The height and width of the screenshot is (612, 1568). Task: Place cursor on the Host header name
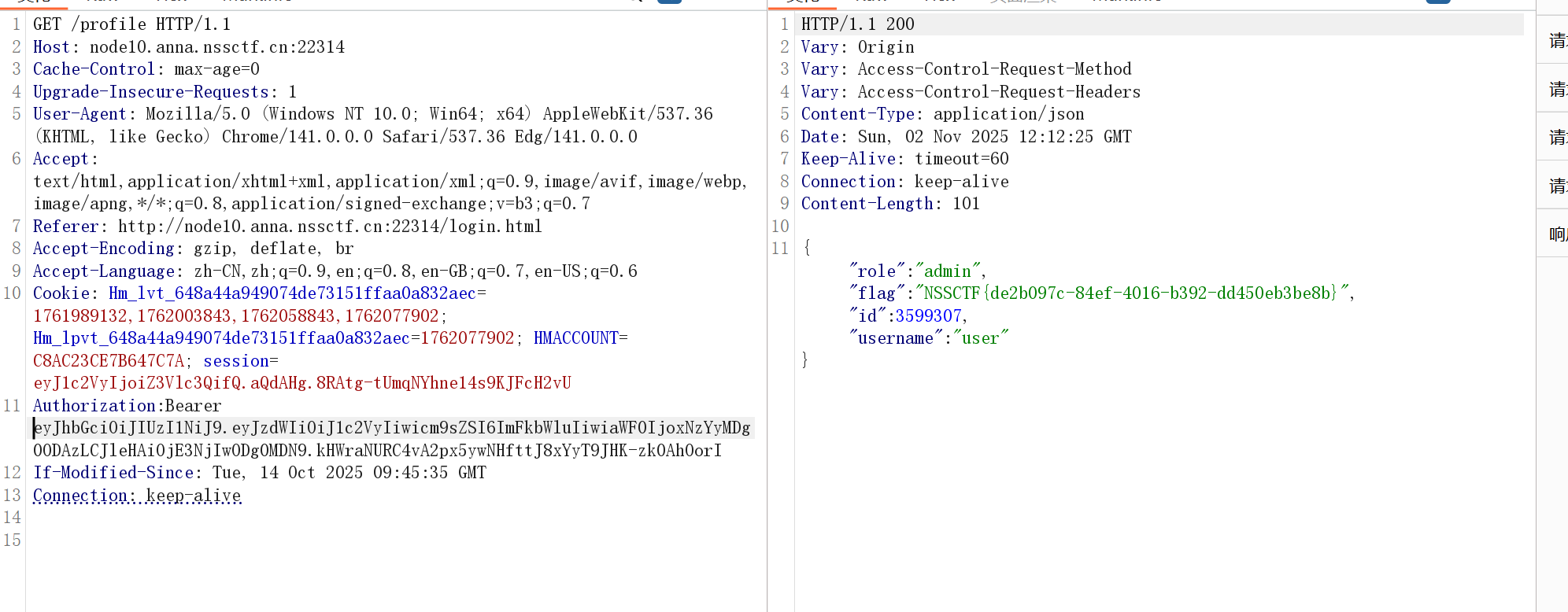pyautogui.click(x=51, y=47)
